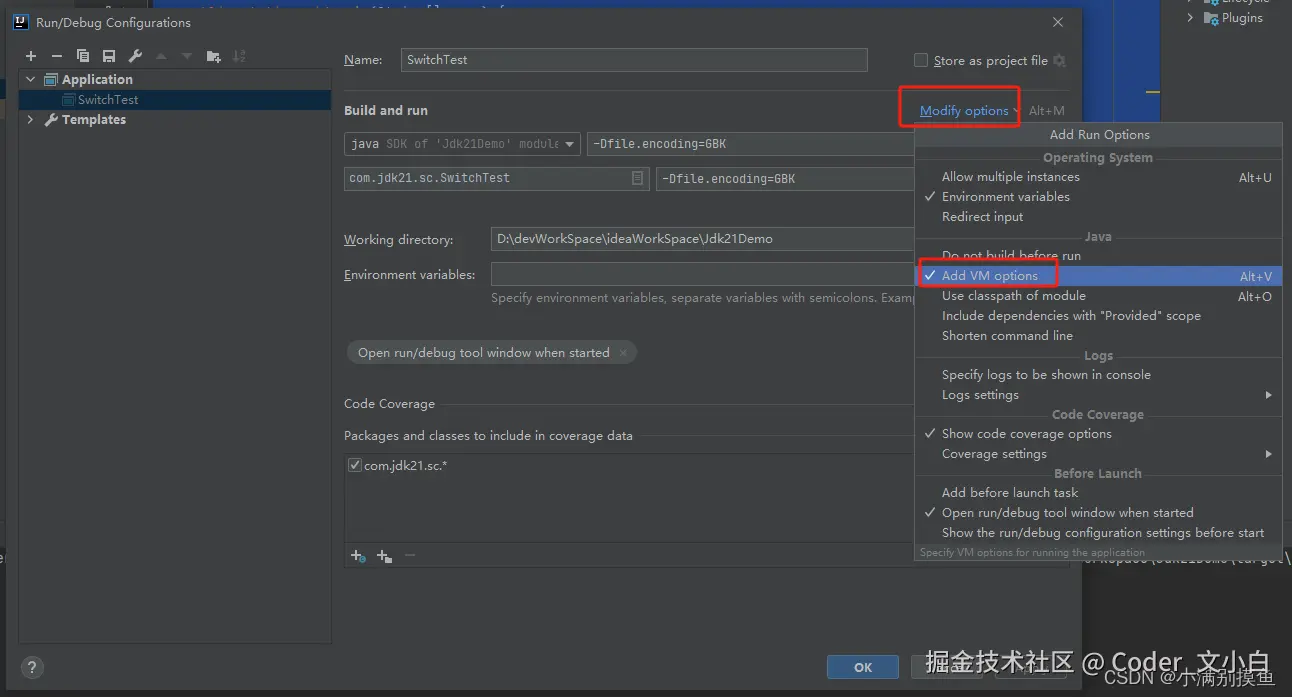Viewport: 1292px width, 697px height.
Task: Click the Templates wrench icon in the tree
Action: pyautogui.click(x=52, y=120)
